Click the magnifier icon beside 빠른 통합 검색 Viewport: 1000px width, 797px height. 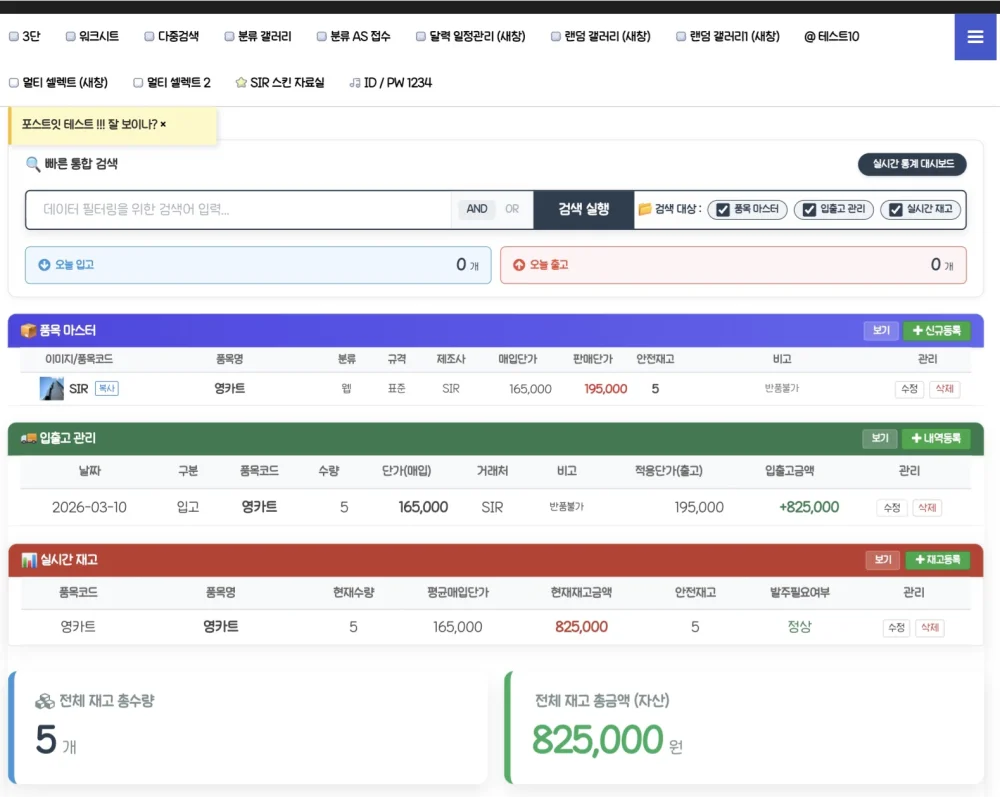33,165
